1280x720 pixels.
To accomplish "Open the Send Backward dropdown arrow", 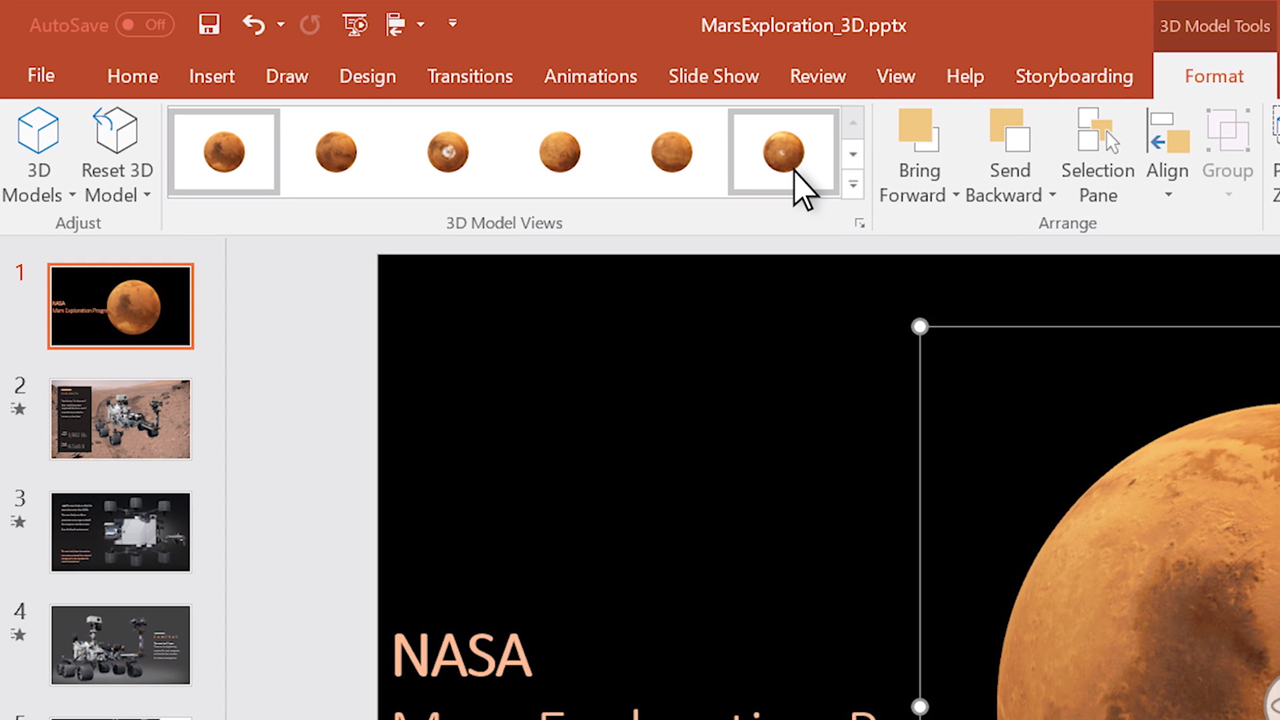I will (1052, 196).
